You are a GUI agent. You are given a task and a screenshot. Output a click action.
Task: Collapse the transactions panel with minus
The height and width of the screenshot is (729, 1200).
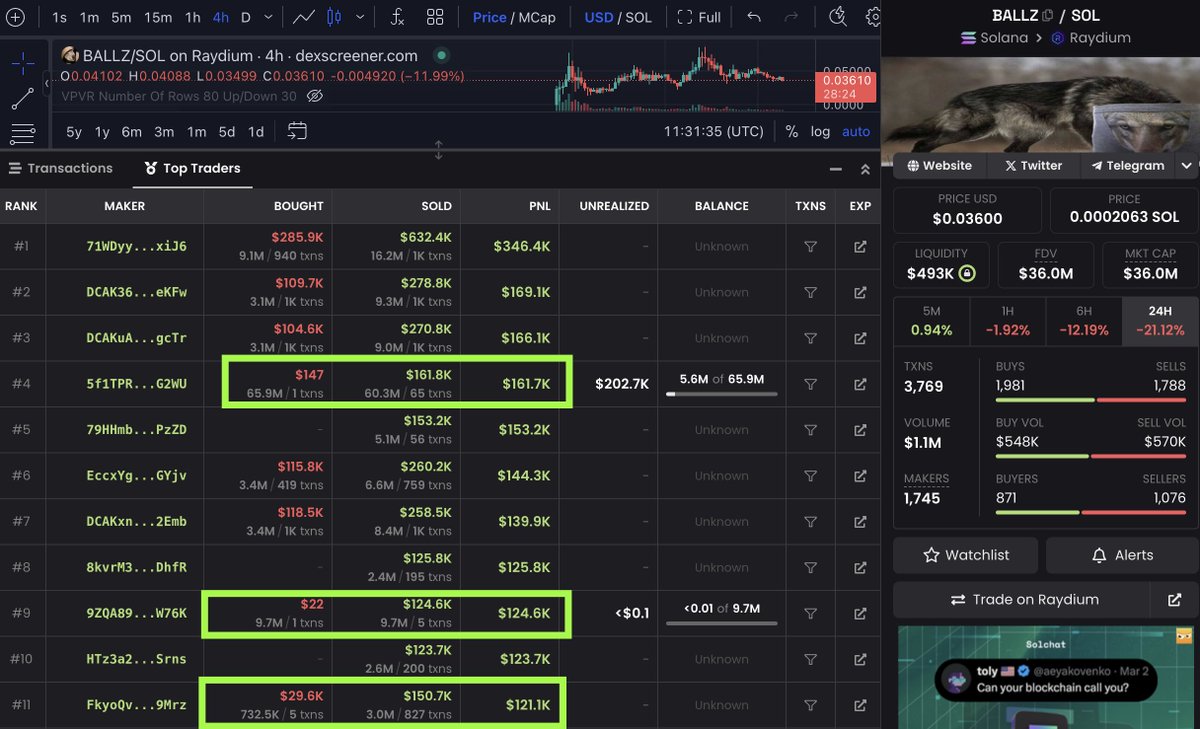[x=836, y=169]
